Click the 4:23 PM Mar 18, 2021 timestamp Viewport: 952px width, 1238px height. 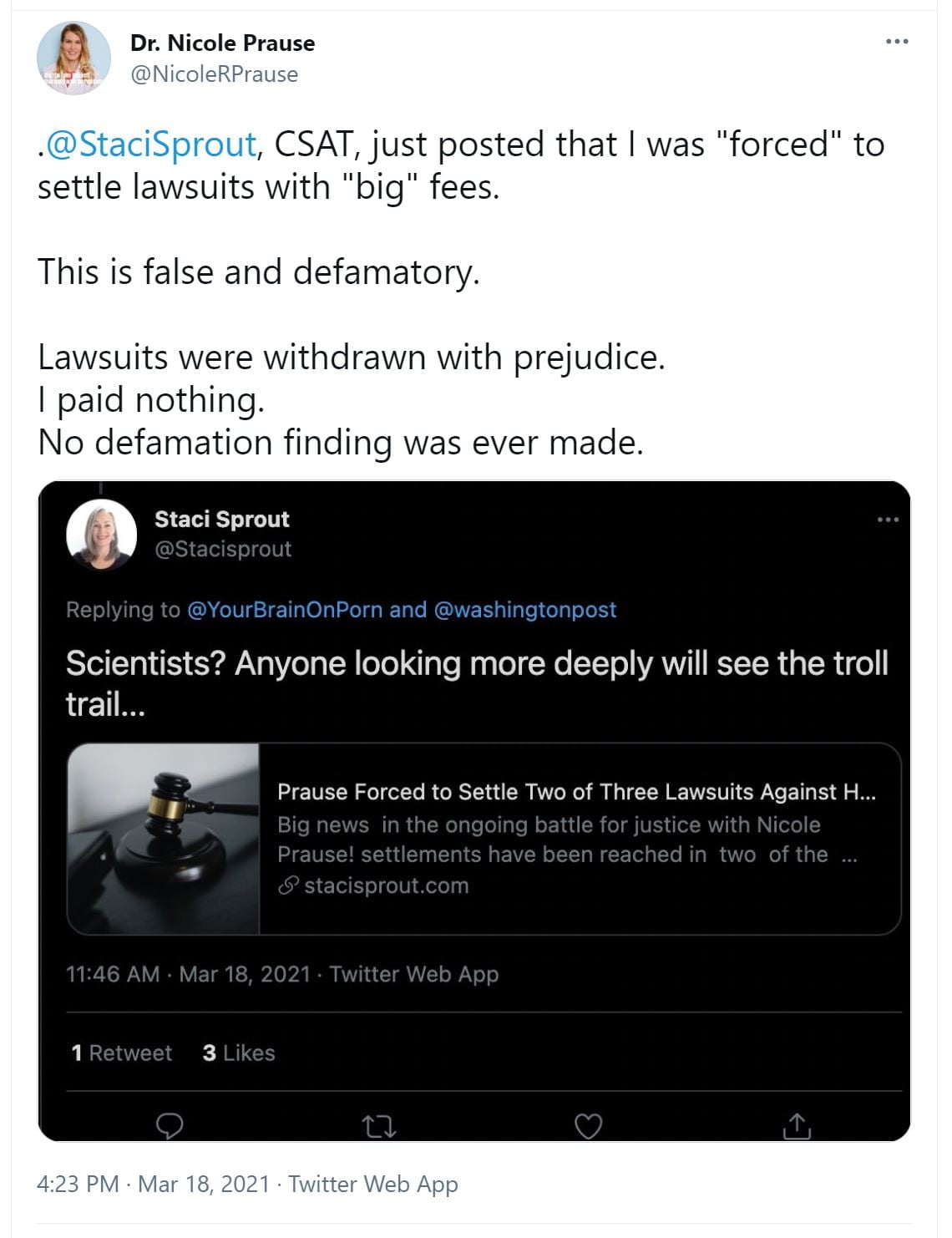153,1185
